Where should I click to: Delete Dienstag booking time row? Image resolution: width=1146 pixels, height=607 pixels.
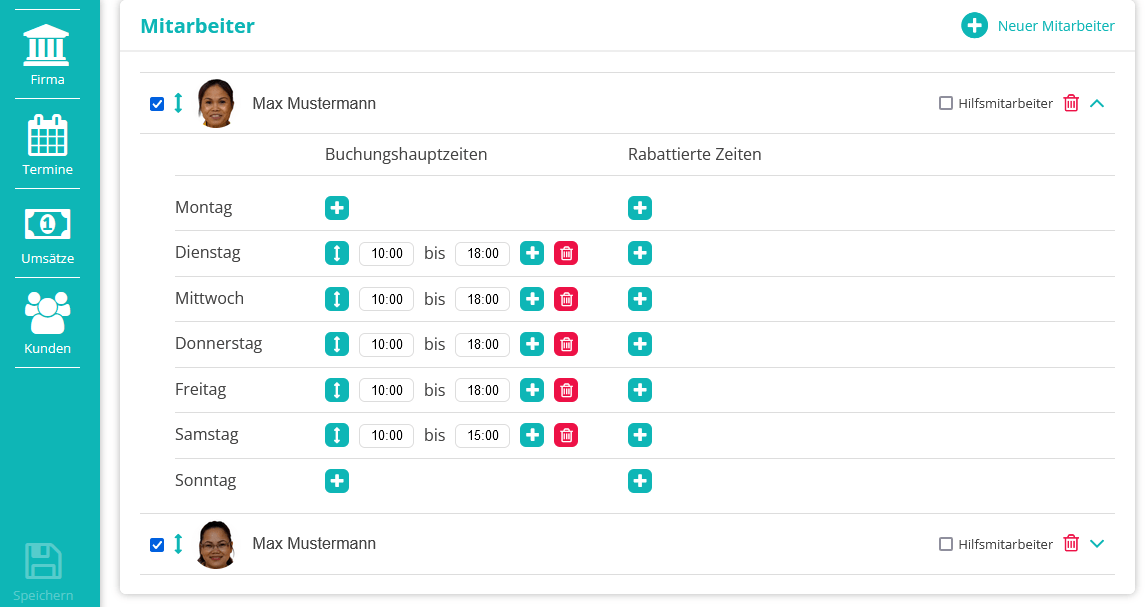566,253
